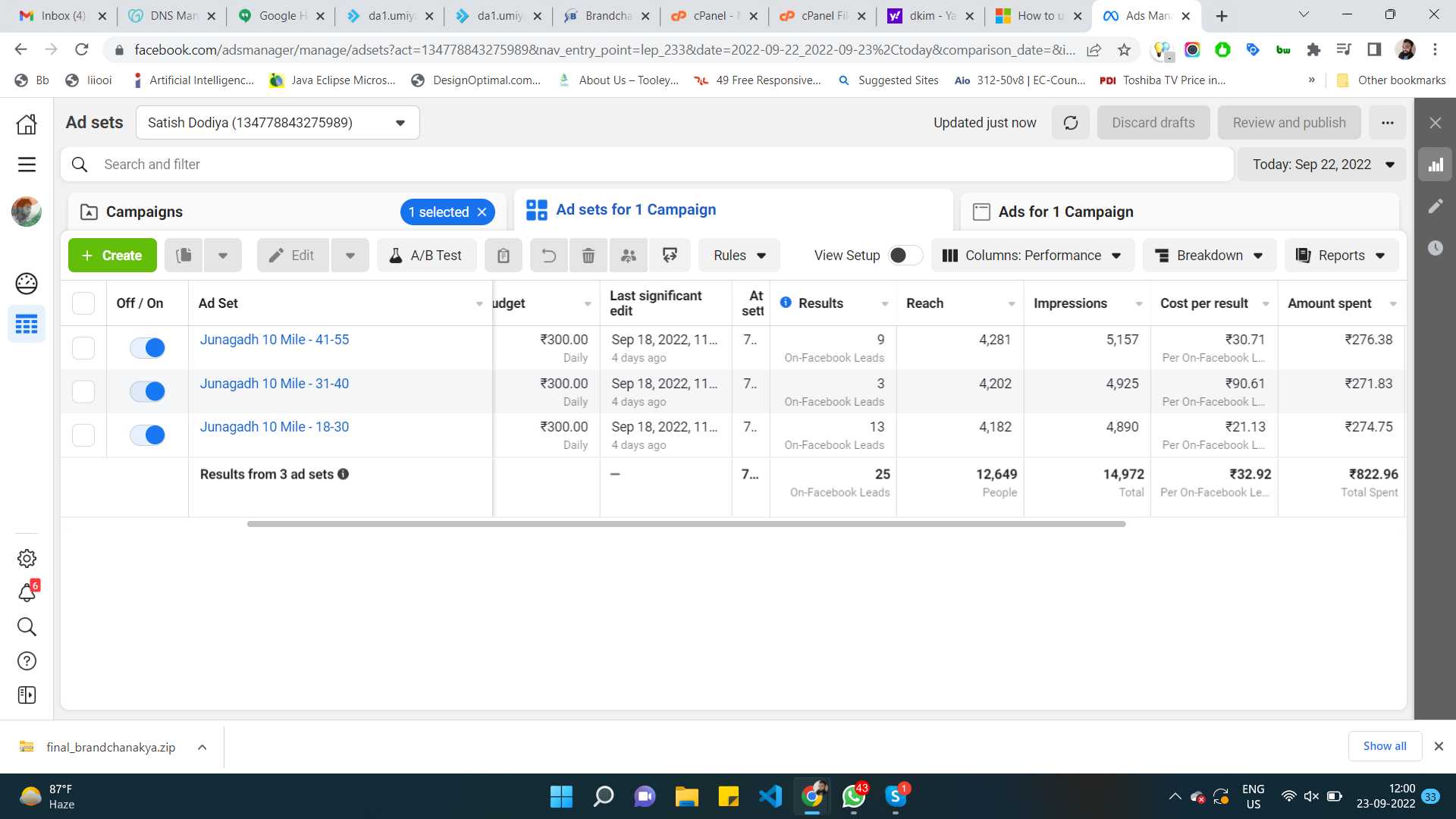
Task: Turn off Junagadh 10 Mile - 18-30 ad set
Action: (x=147, y=435)
